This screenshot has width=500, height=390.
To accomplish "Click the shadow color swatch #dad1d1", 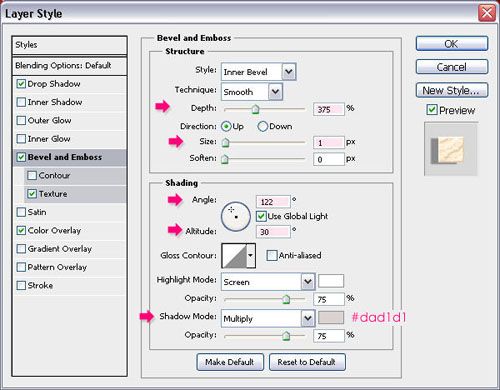I will pos(331,318).
